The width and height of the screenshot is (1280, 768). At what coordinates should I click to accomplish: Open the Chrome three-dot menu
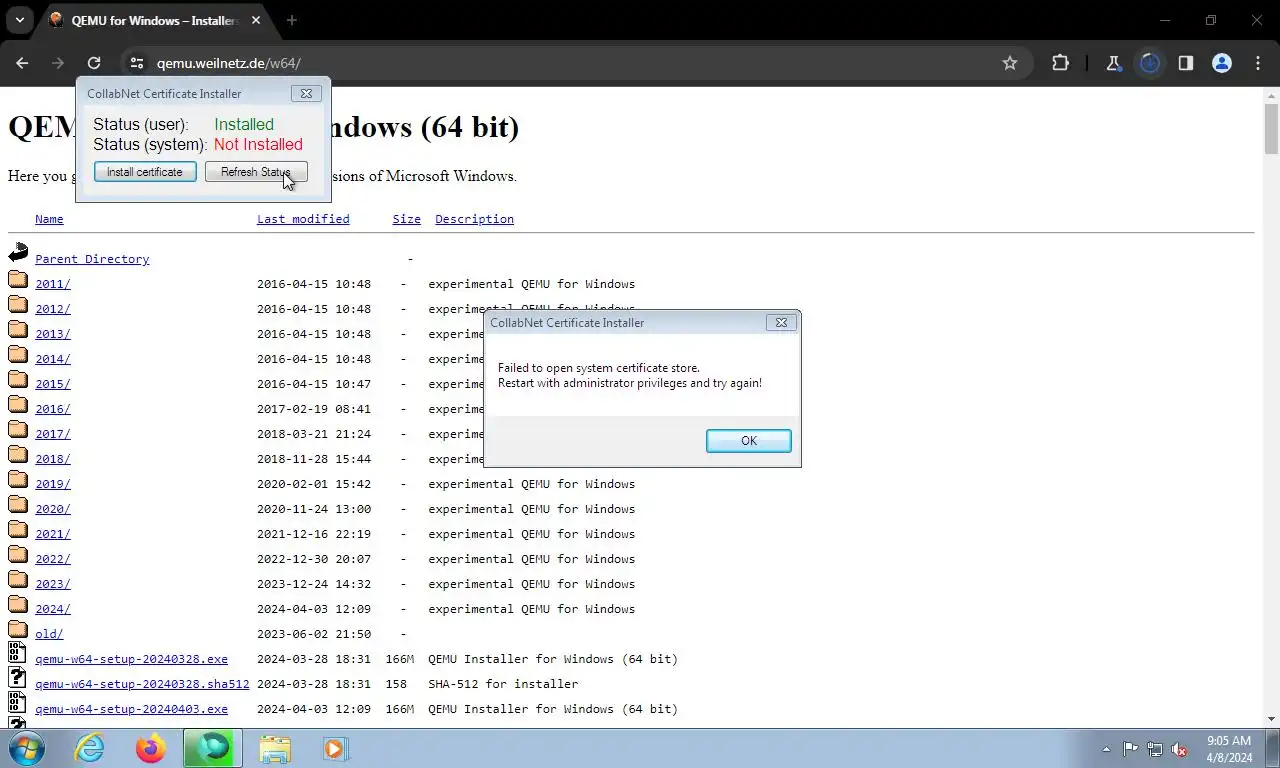pyautogui.click(x=1258, y=63)
